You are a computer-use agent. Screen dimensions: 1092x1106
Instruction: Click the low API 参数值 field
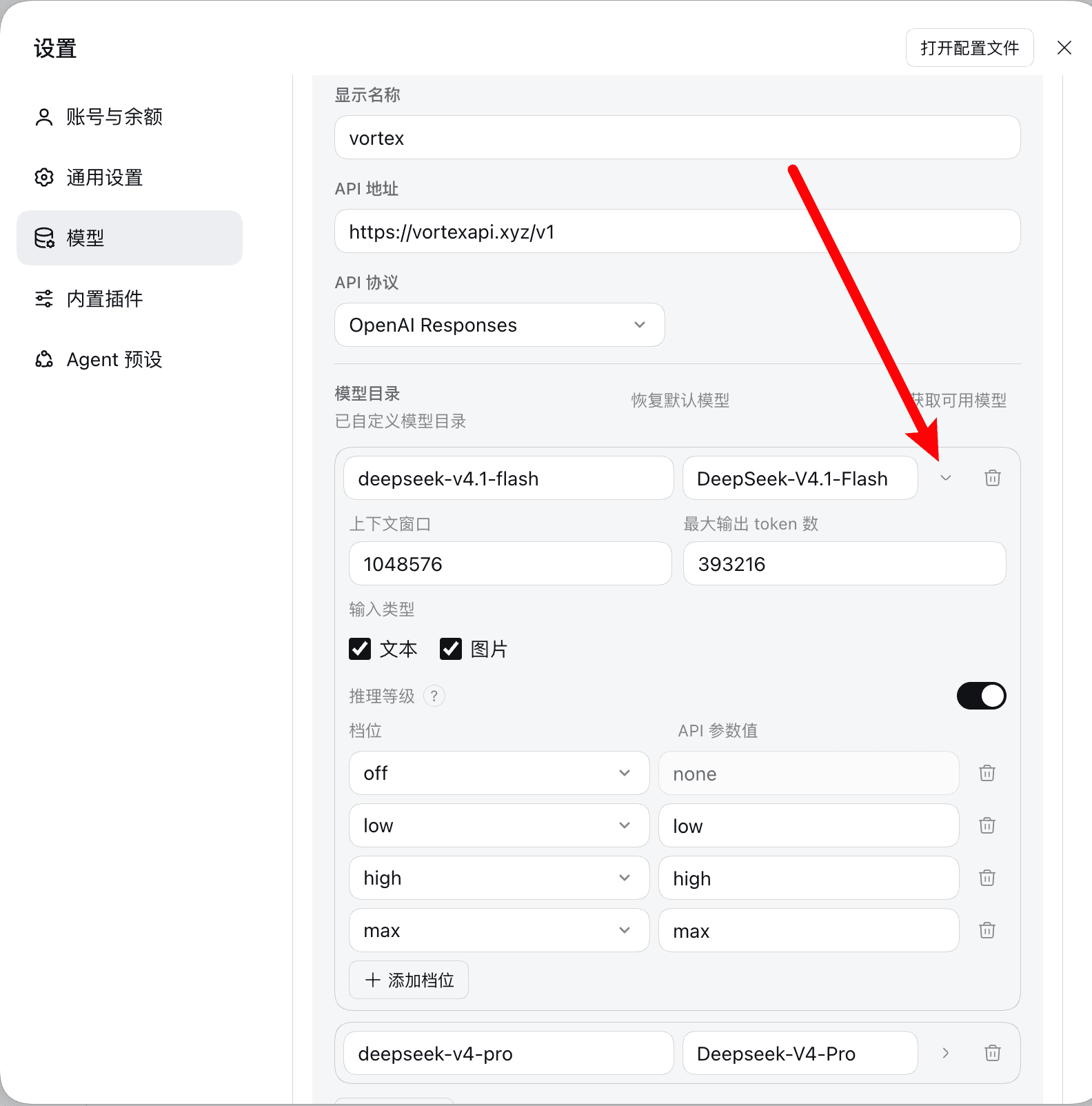[809, 825]
